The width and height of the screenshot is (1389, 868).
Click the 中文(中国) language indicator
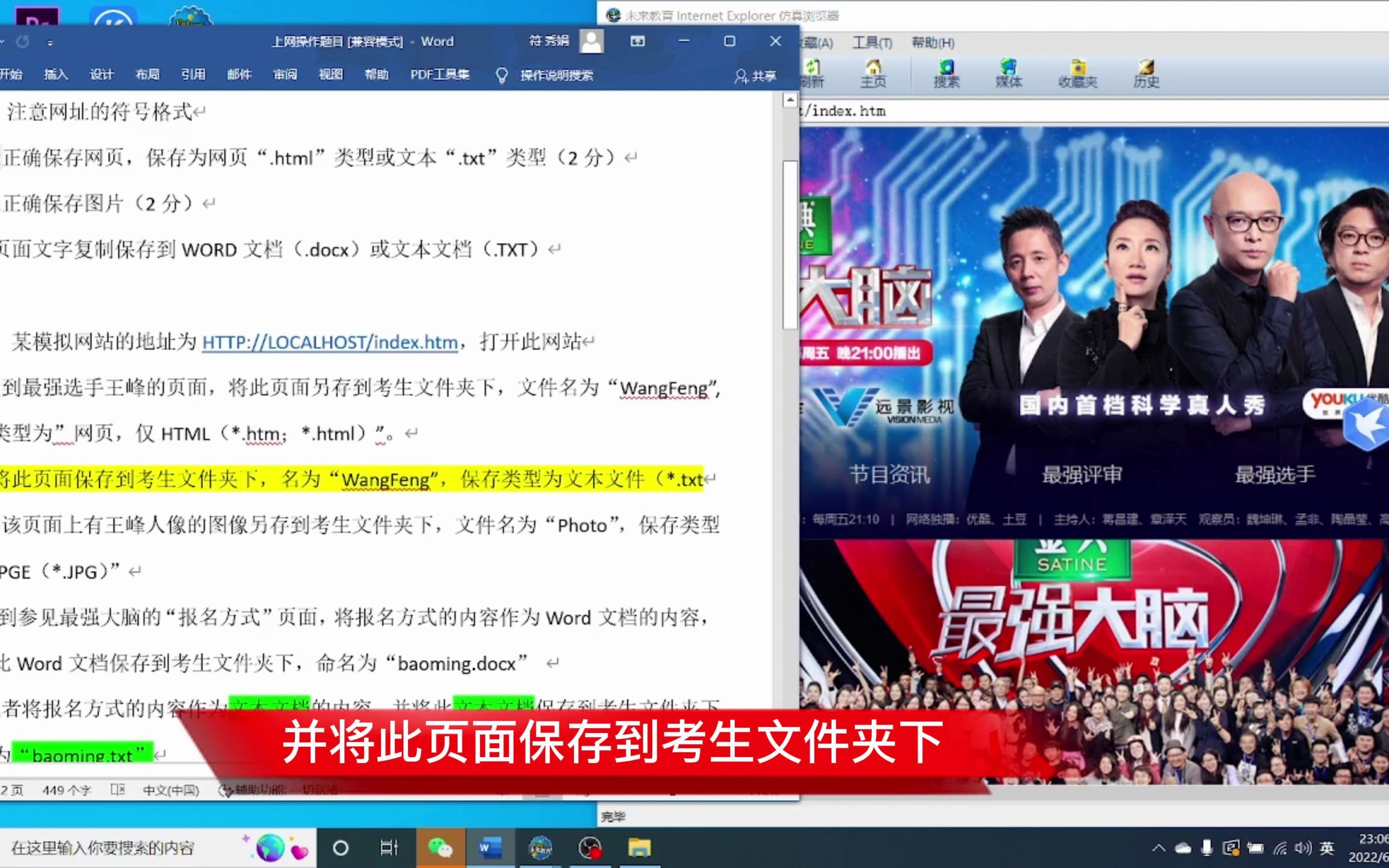pyautogui.click(x=171, y=790)
